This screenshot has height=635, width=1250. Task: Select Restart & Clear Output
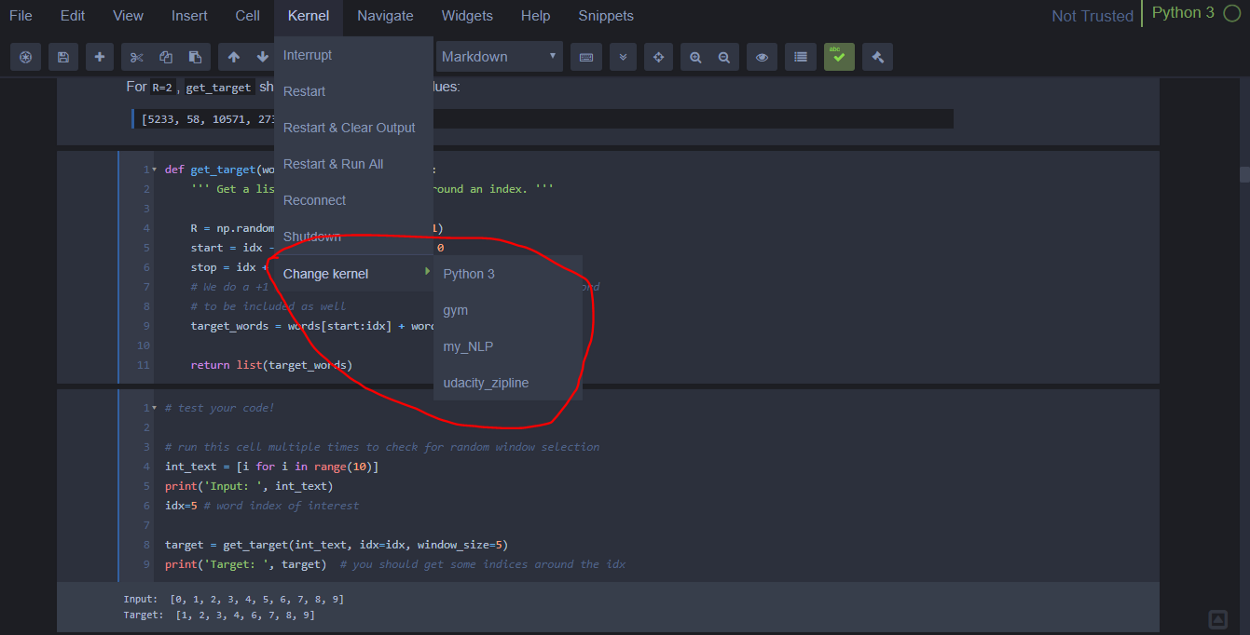(x=354, y=127)
